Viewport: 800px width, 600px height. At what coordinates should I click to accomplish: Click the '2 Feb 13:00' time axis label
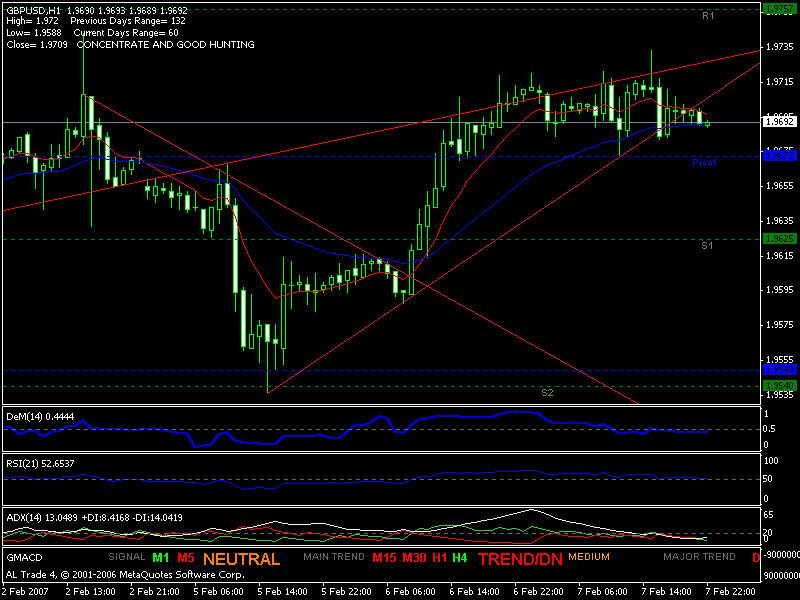coord(90,592)
